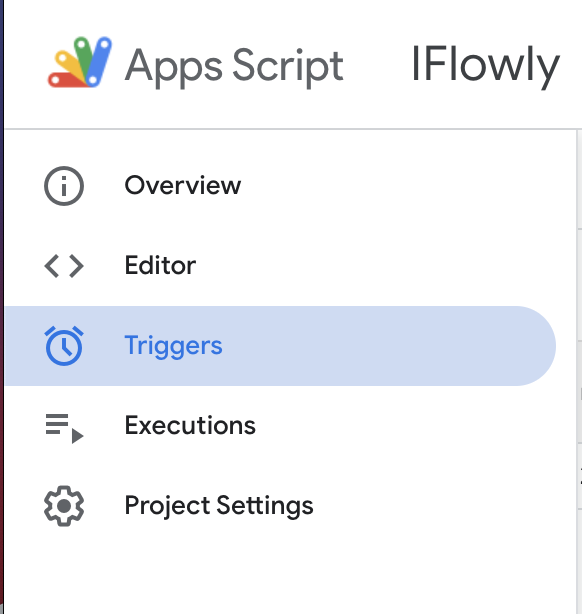Select the Triggers text label
Image resolution: width=582 pixels, height=614 pixels.
point(174,346)
